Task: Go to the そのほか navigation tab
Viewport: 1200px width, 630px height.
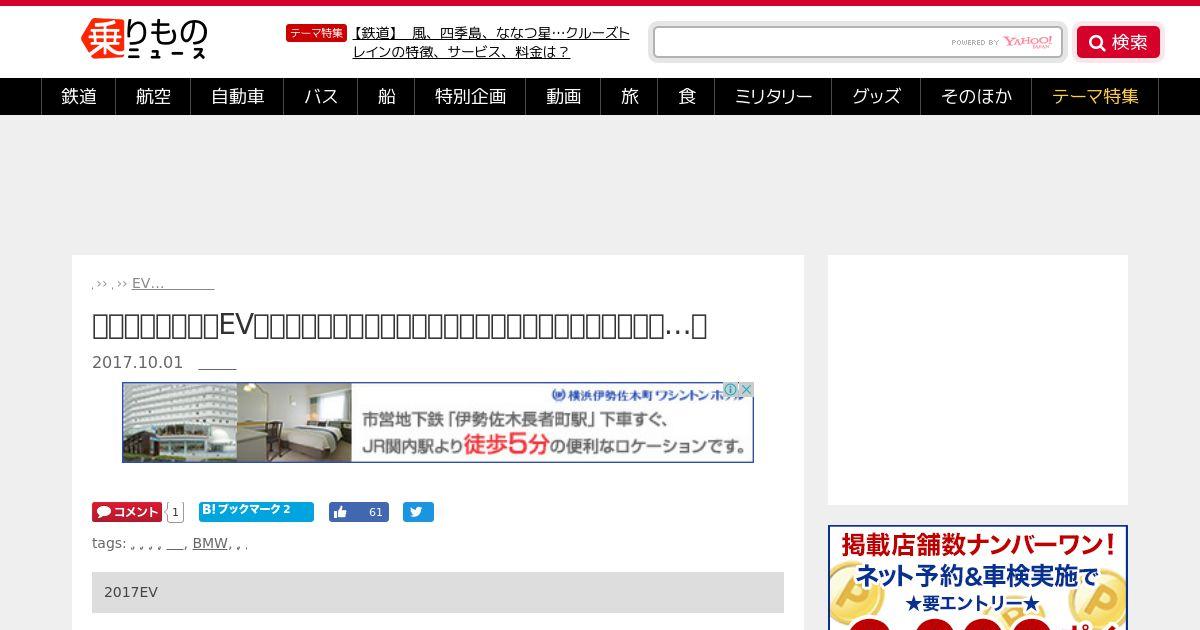Action: [x=976, y=96]
